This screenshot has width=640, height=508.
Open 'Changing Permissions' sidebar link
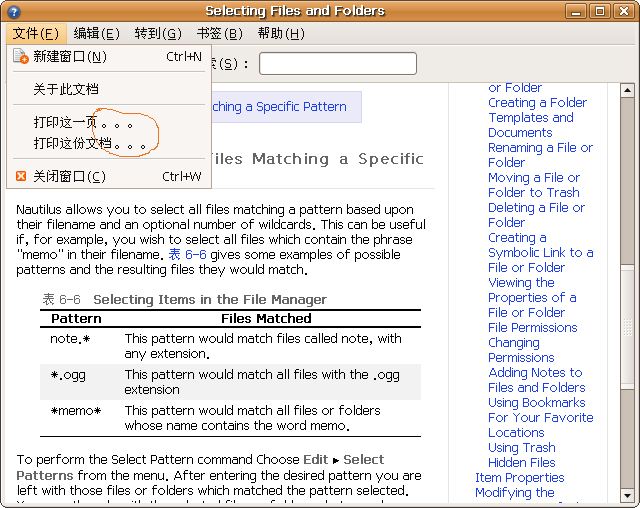(x=521, y=350)
